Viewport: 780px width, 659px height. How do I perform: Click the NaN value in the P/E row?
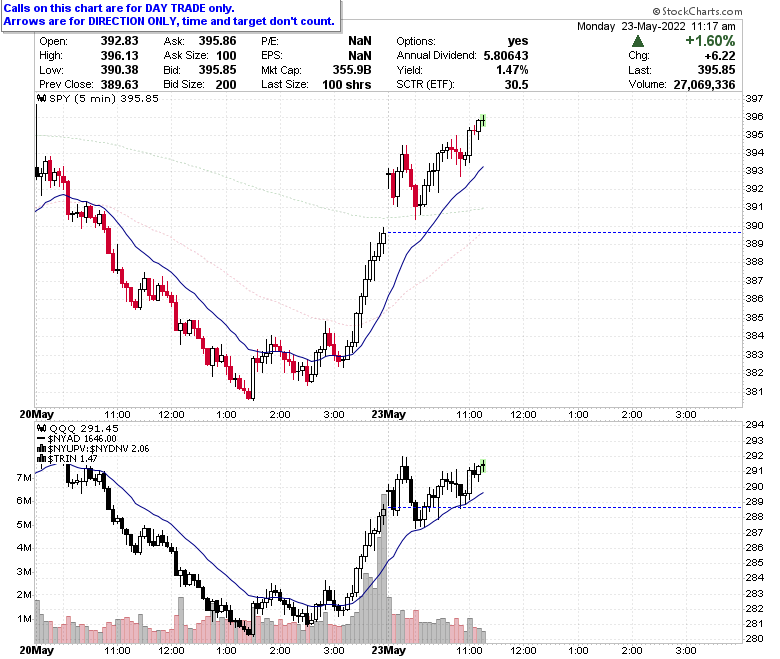(360, 41)
